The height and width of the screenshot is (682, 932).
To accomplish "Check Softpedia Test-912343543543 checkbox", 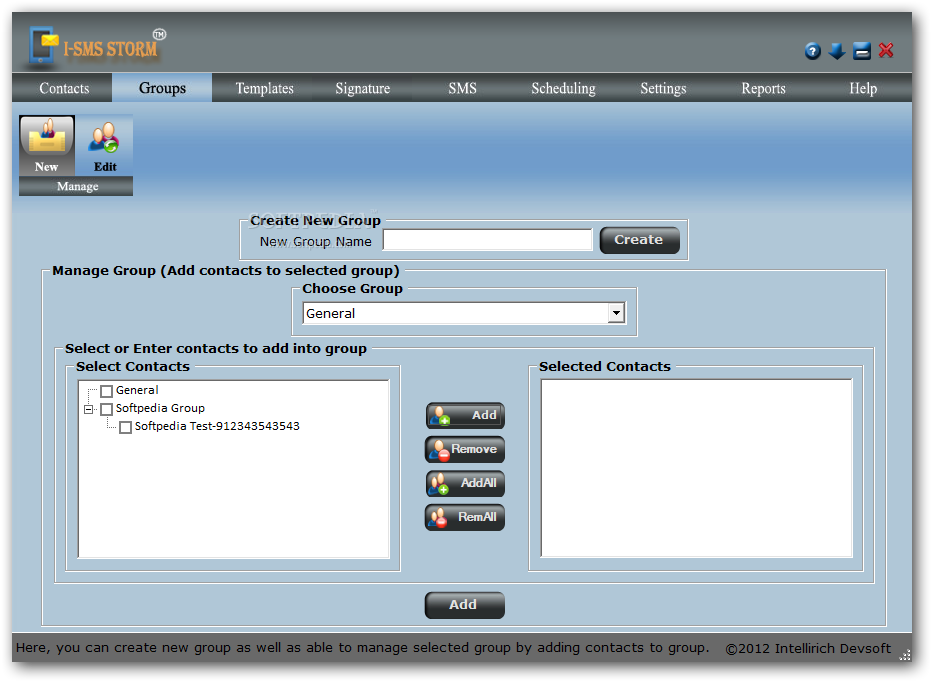I will click(125, 428).
